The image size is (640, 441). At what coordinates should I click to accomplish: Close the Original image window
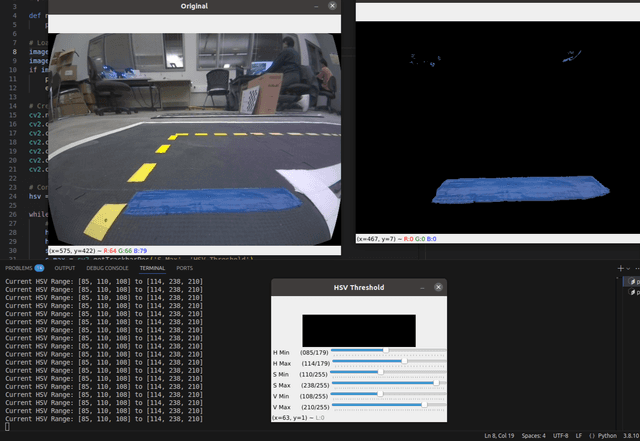[333, 6]
